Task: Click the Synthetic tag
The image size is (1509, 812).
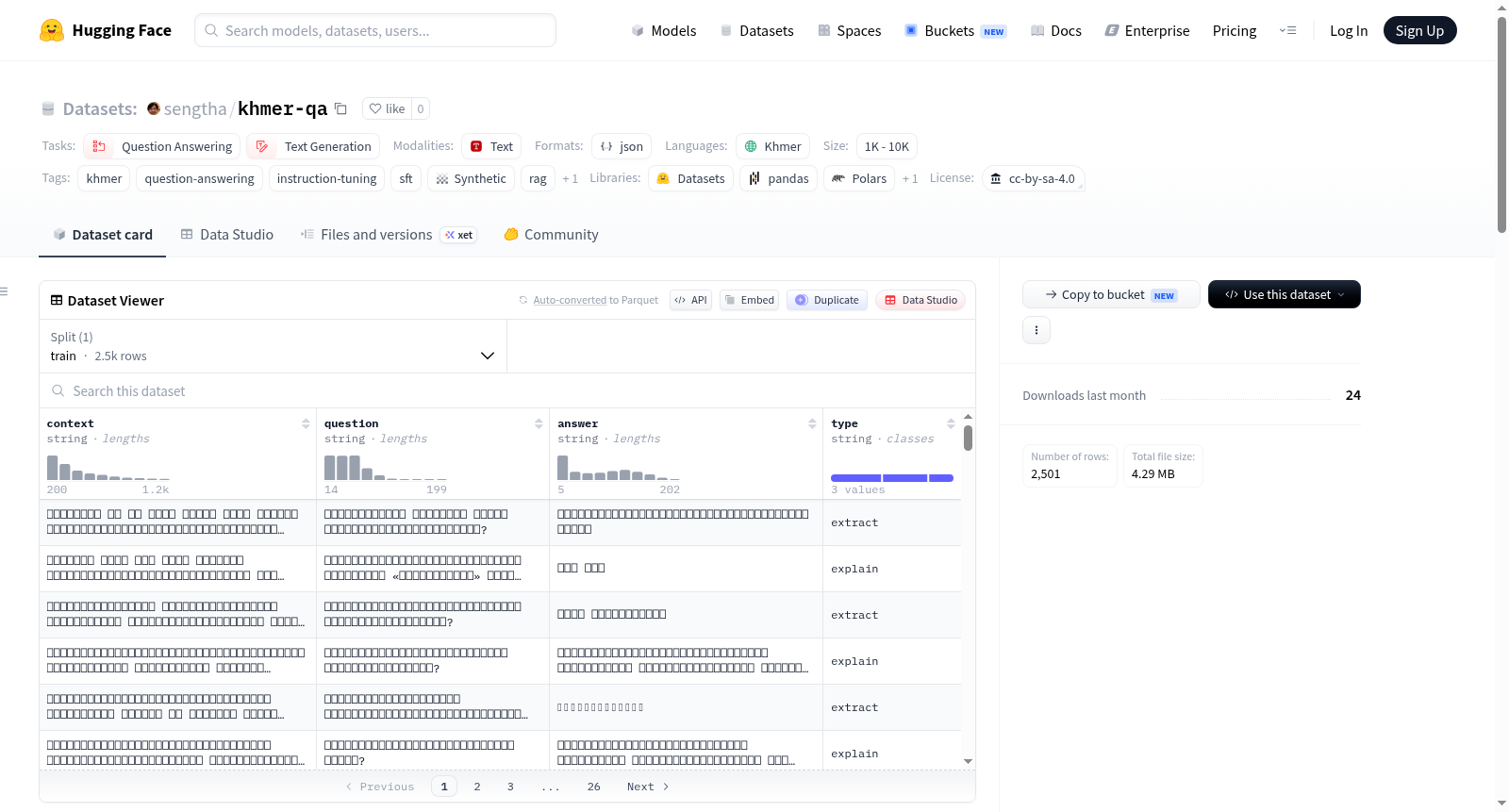Action: tap(471, 178)
